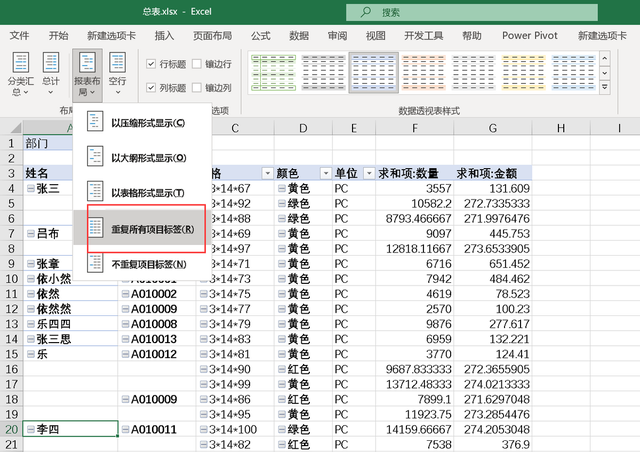
Task: Collapse 绿色 group in row 20
Action: (x=282, y=430)
